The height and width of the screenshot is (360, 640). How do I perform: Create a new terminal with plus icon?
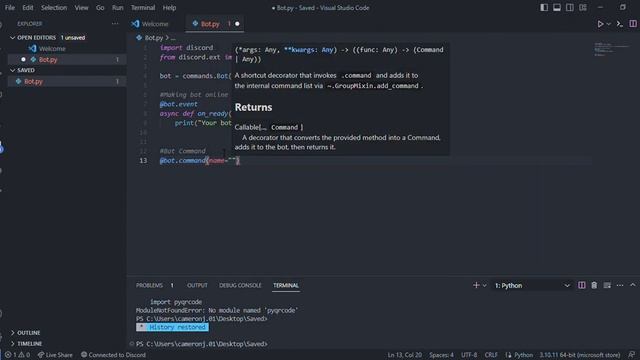(x=476, y=285)
